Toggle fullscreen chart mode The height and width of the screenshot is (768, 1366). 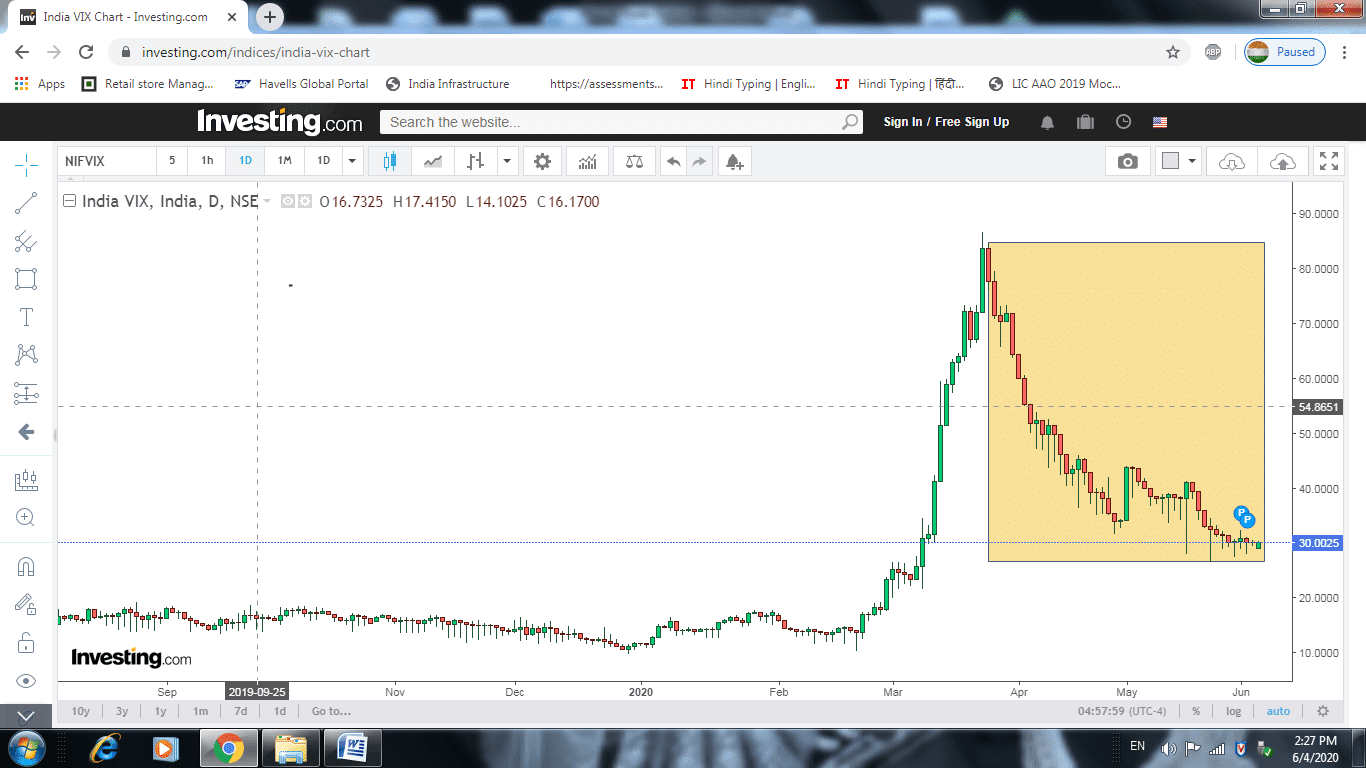1329,161
